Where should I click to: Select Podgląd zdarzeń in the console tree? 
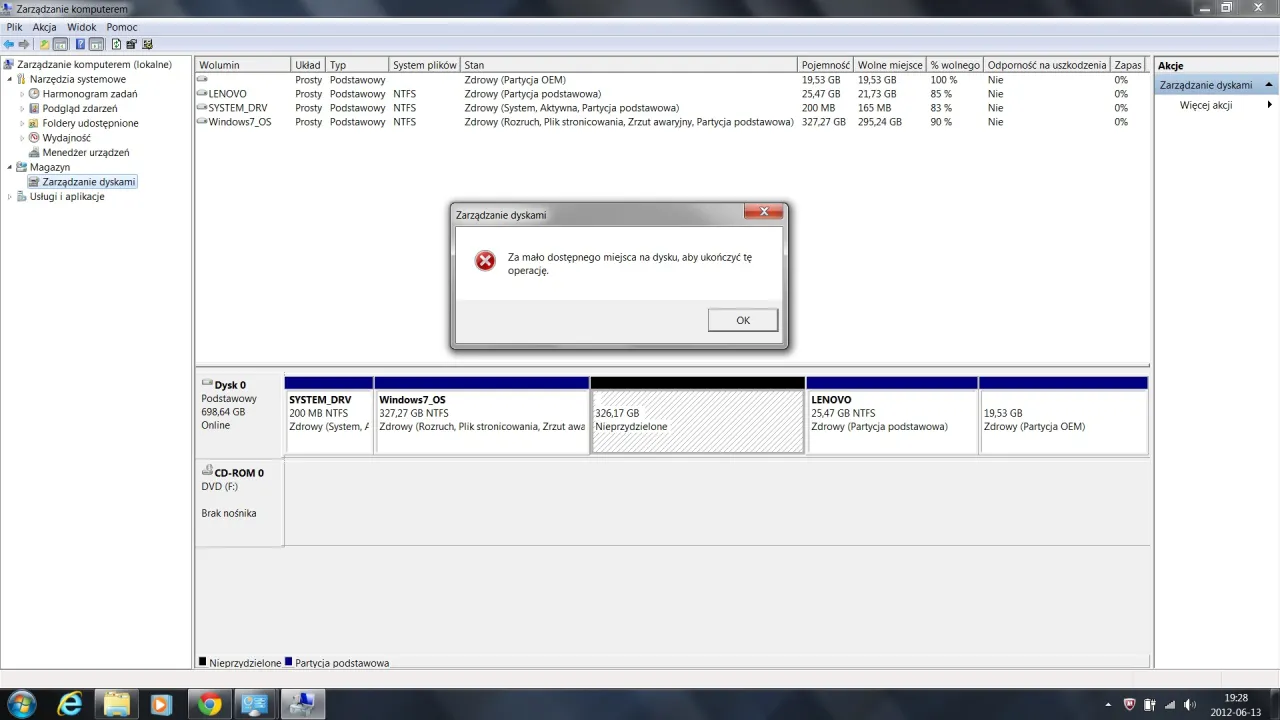[79, 108]
